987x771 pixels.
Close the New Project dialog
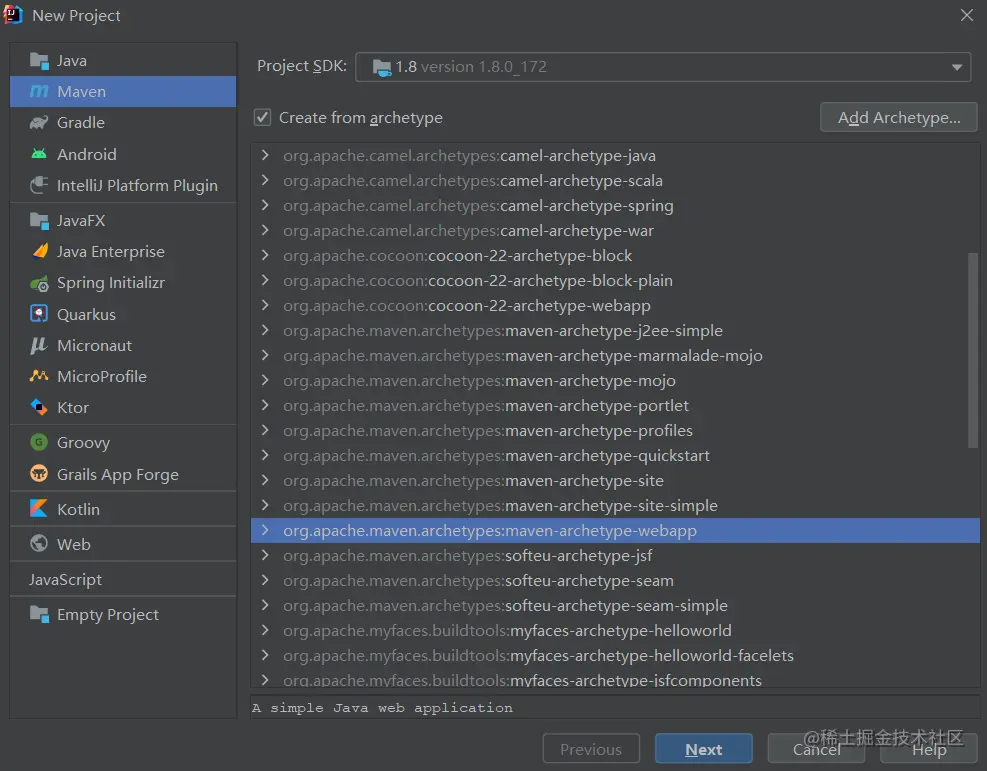[967, 15]
